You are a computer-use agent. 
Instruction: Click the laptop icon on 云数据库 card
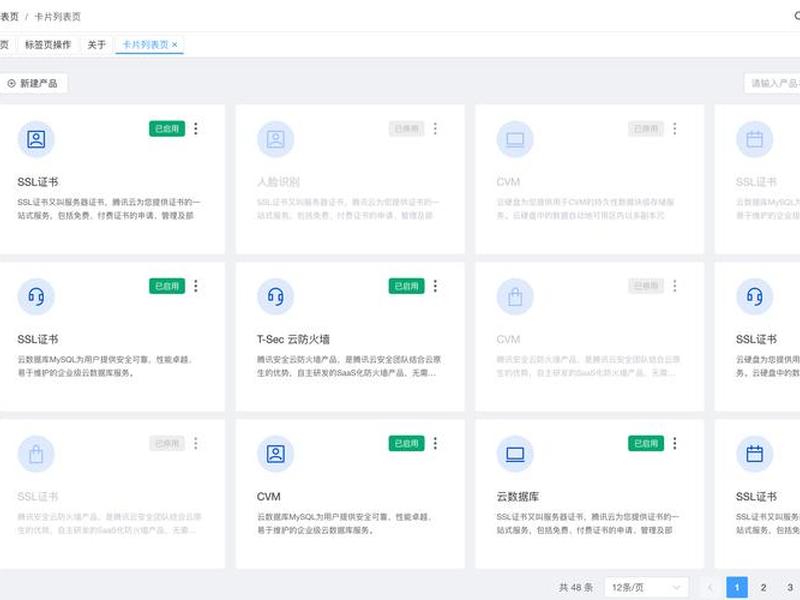(x=515, y=454)
